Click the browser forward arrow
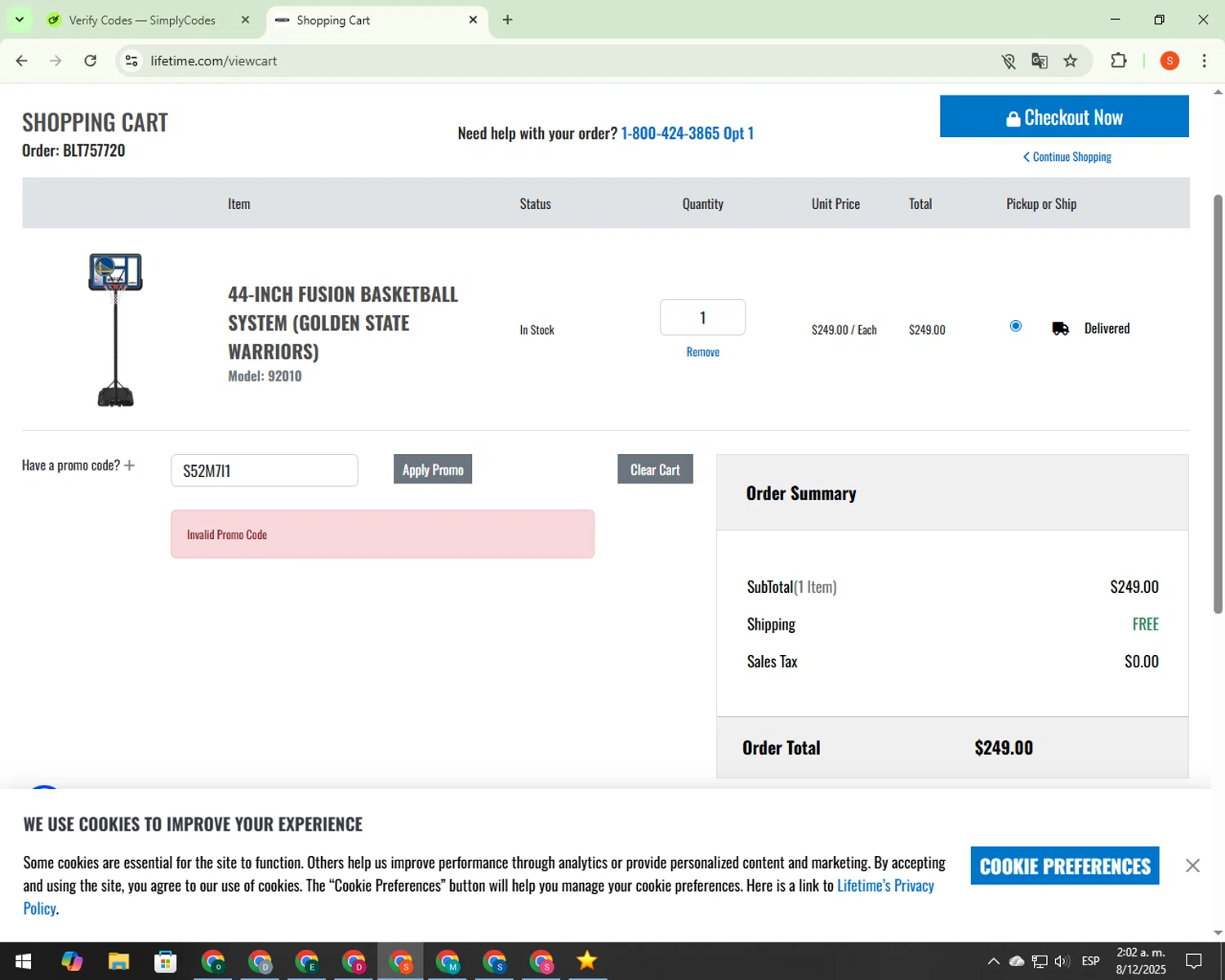The image size is (1225, 980). click(x=56, y=60)
